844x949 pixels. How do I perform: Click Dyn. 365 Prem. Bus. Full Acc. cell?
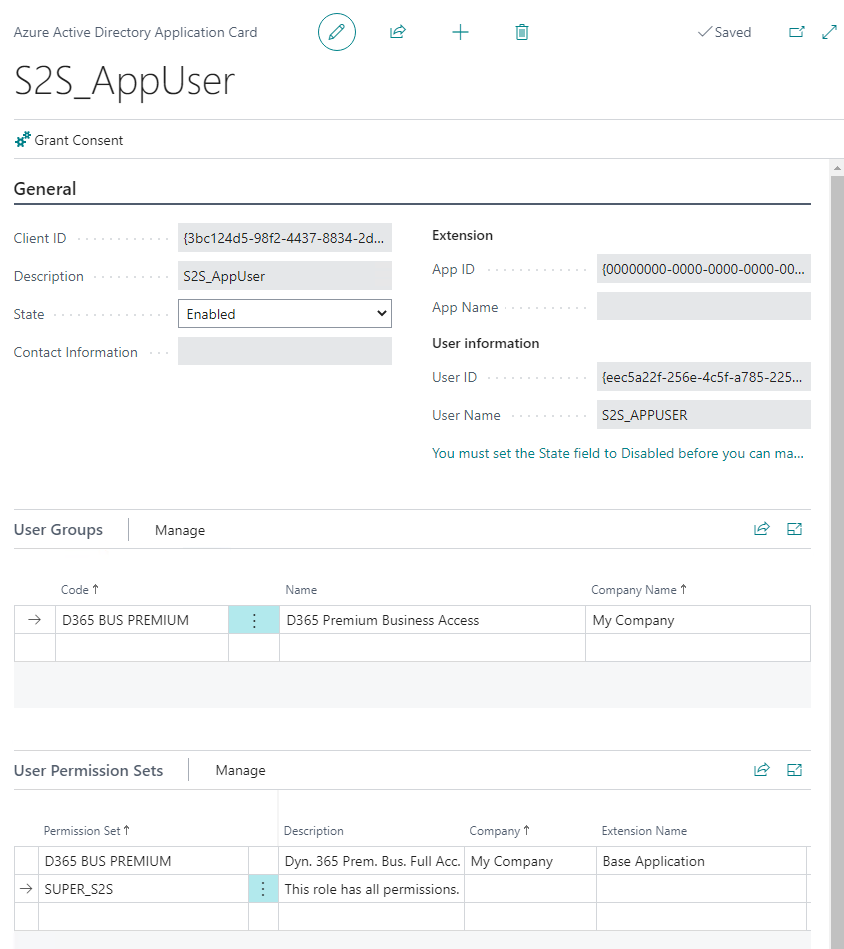[x=371, y=861]
